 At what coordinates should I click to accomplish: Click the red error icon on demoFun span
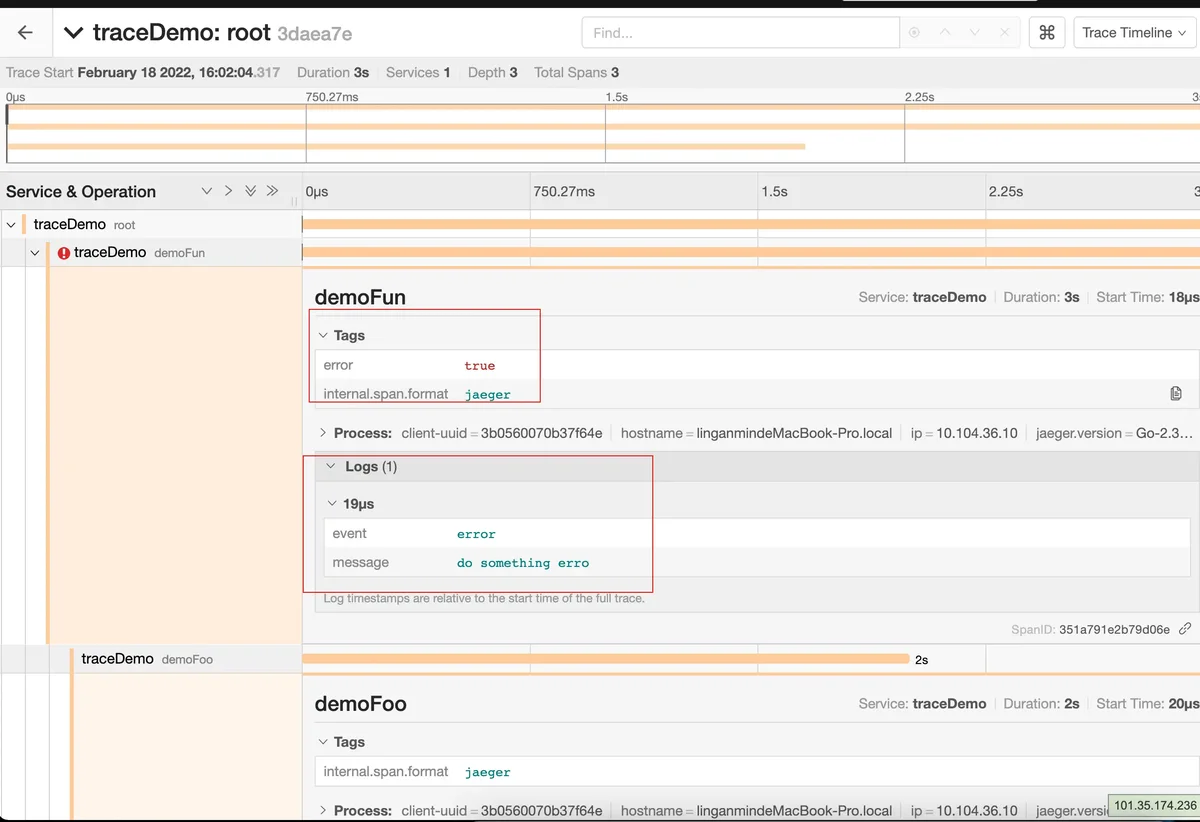coord(64,253)
